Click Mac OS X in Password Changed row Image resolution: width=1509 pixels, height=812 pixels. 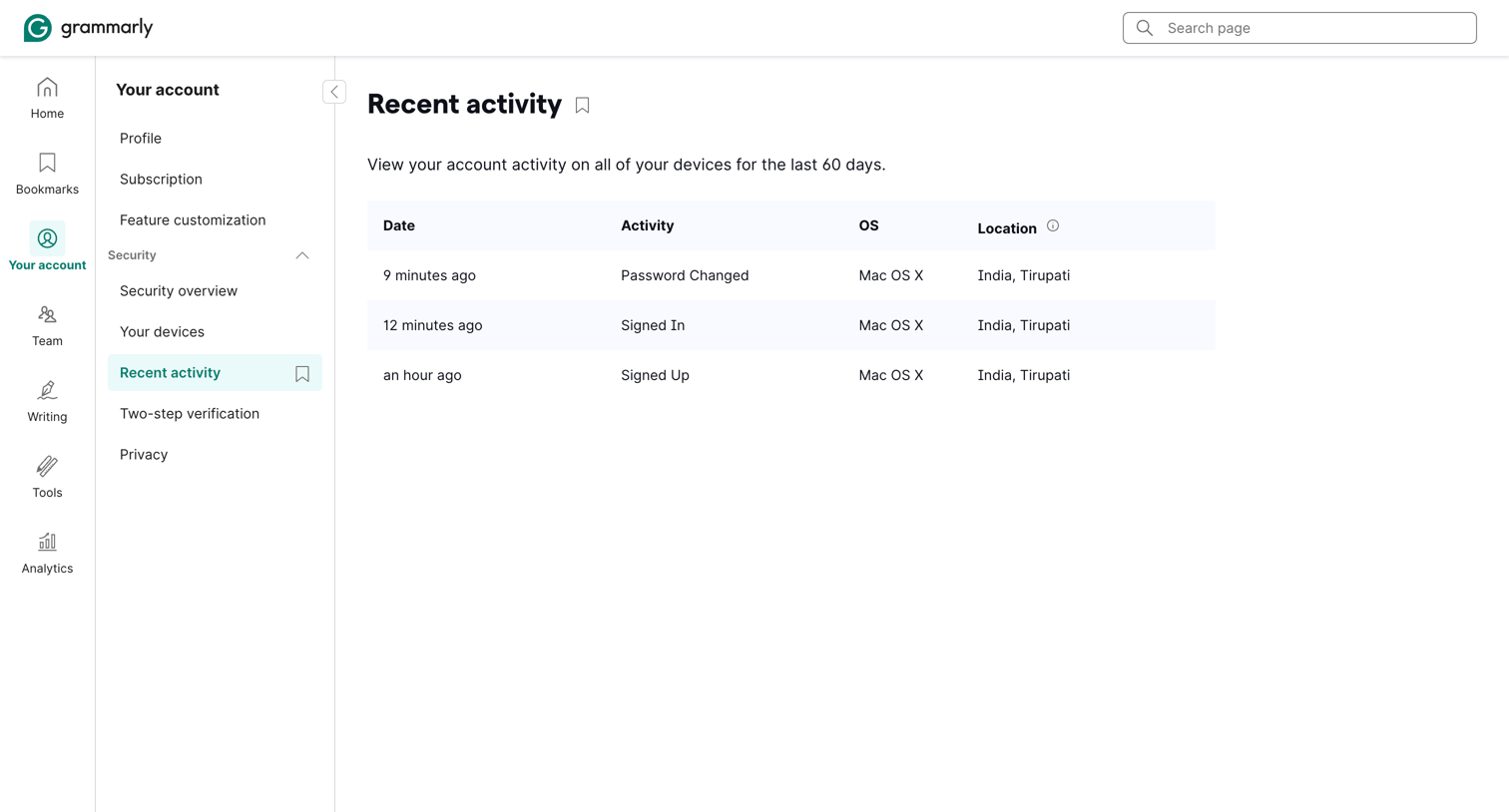pyautogui.click(x=891, y=275)
